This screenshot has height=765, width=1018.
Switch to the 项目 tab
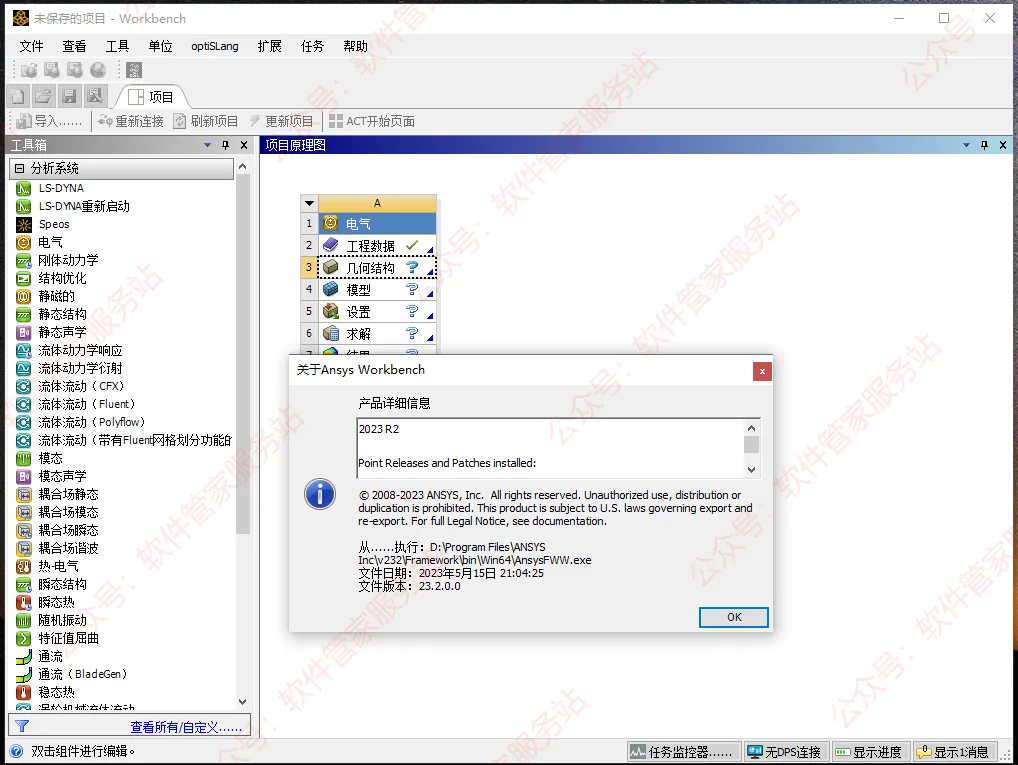[x=151, y=97]
